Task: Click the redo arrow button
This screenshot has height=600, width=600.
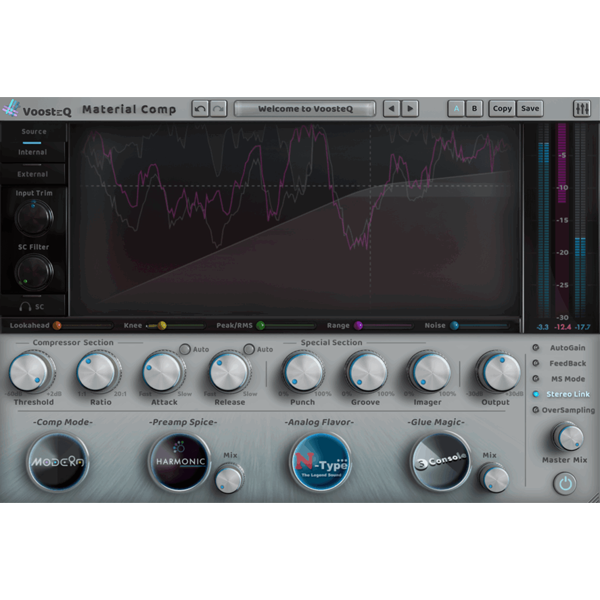Action: [218, 109]
